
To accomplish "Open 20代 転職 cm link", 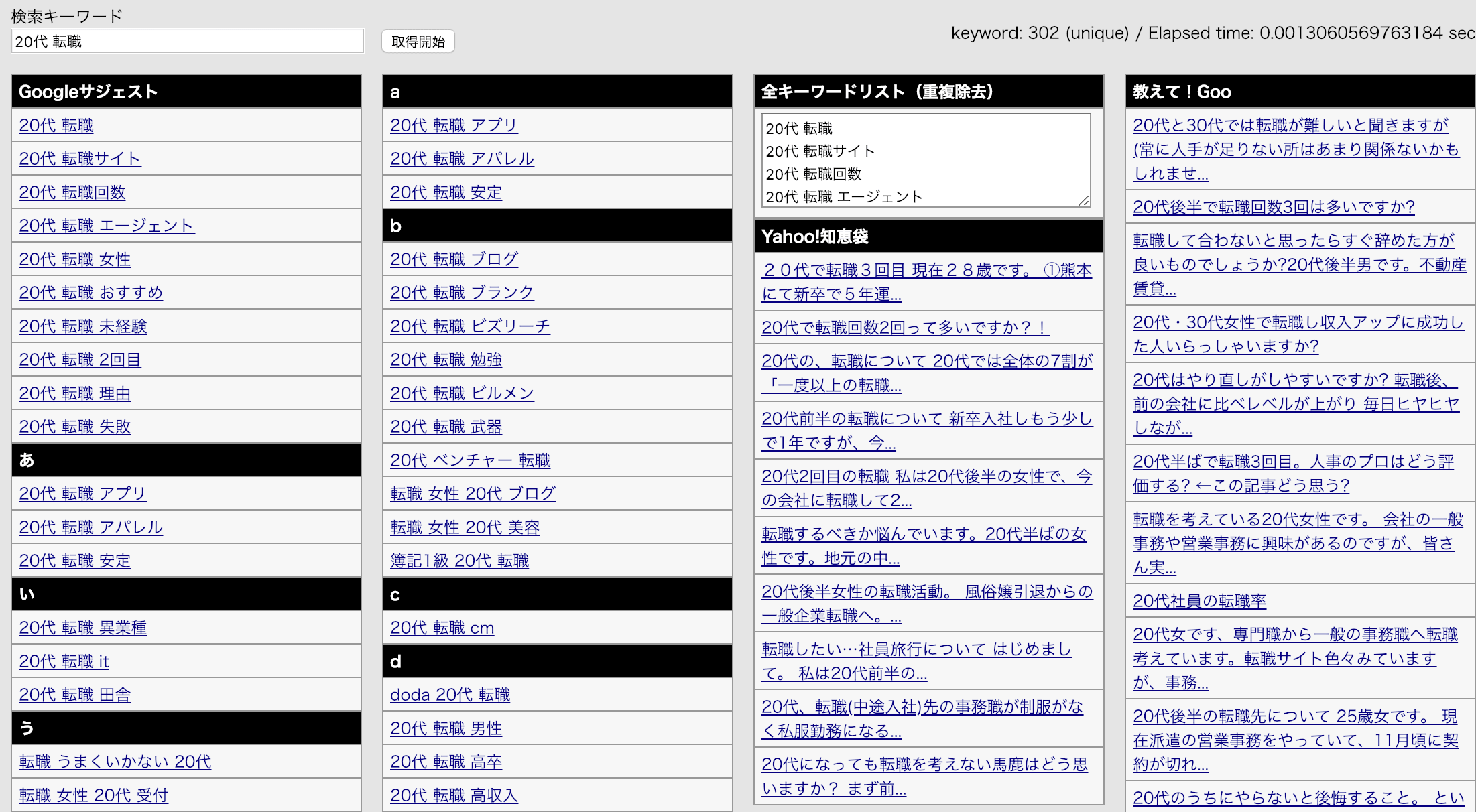I will pos(442,628).
